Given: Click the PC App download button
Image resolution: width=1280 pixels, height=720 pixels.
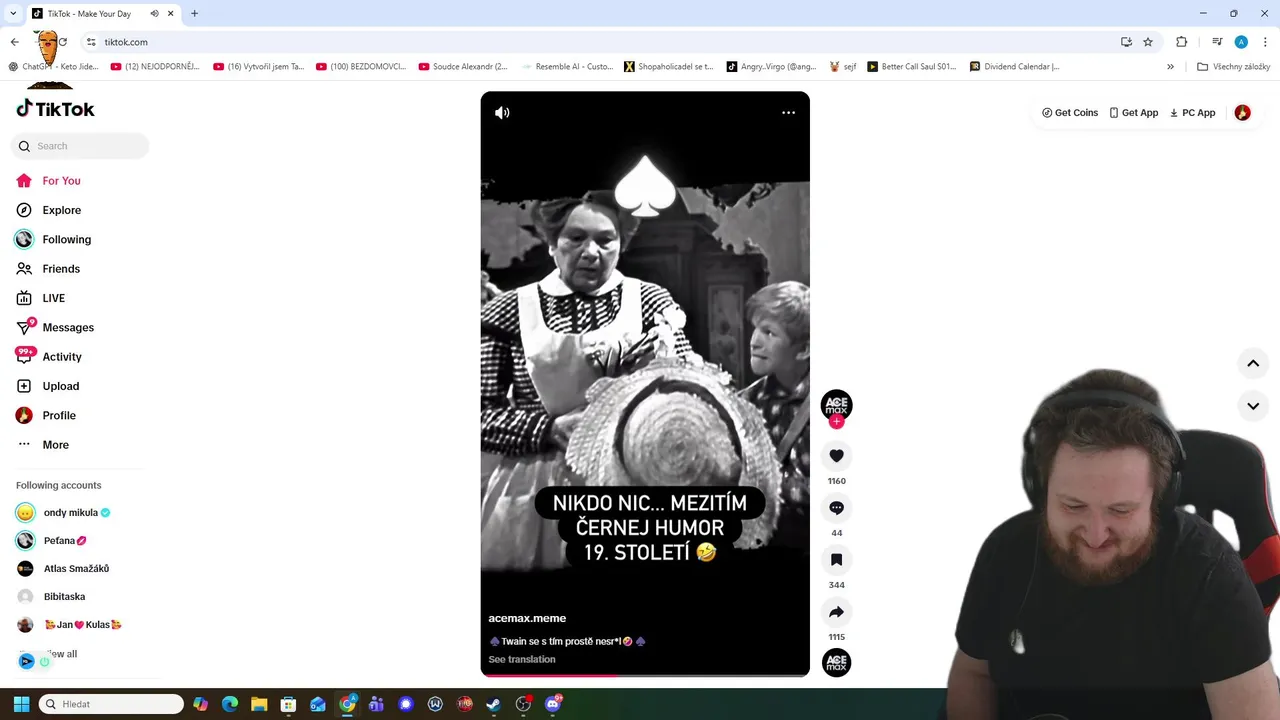Looking at the screenshot, I should pos(1192,113).
